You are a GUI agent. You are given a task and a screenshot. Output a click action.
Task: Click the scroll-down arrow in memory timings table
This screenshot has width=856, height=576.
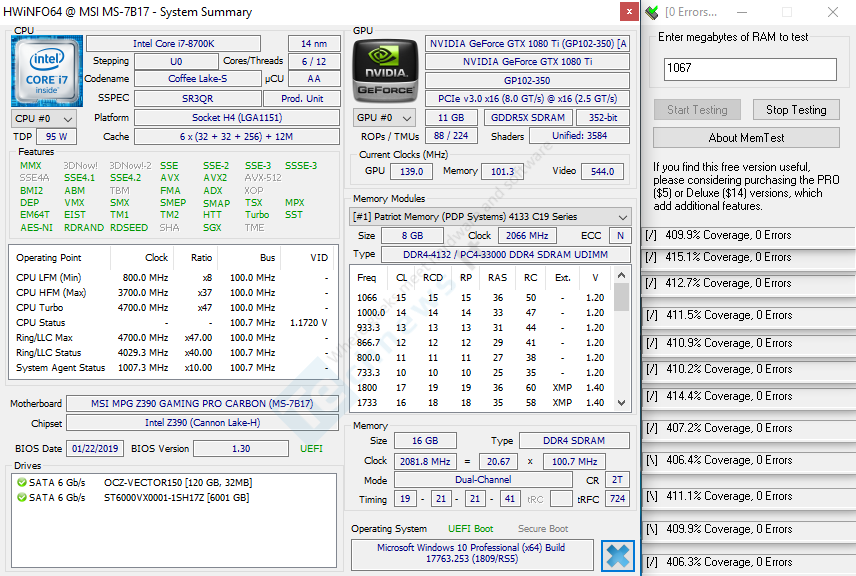click(x=622, y=402)
